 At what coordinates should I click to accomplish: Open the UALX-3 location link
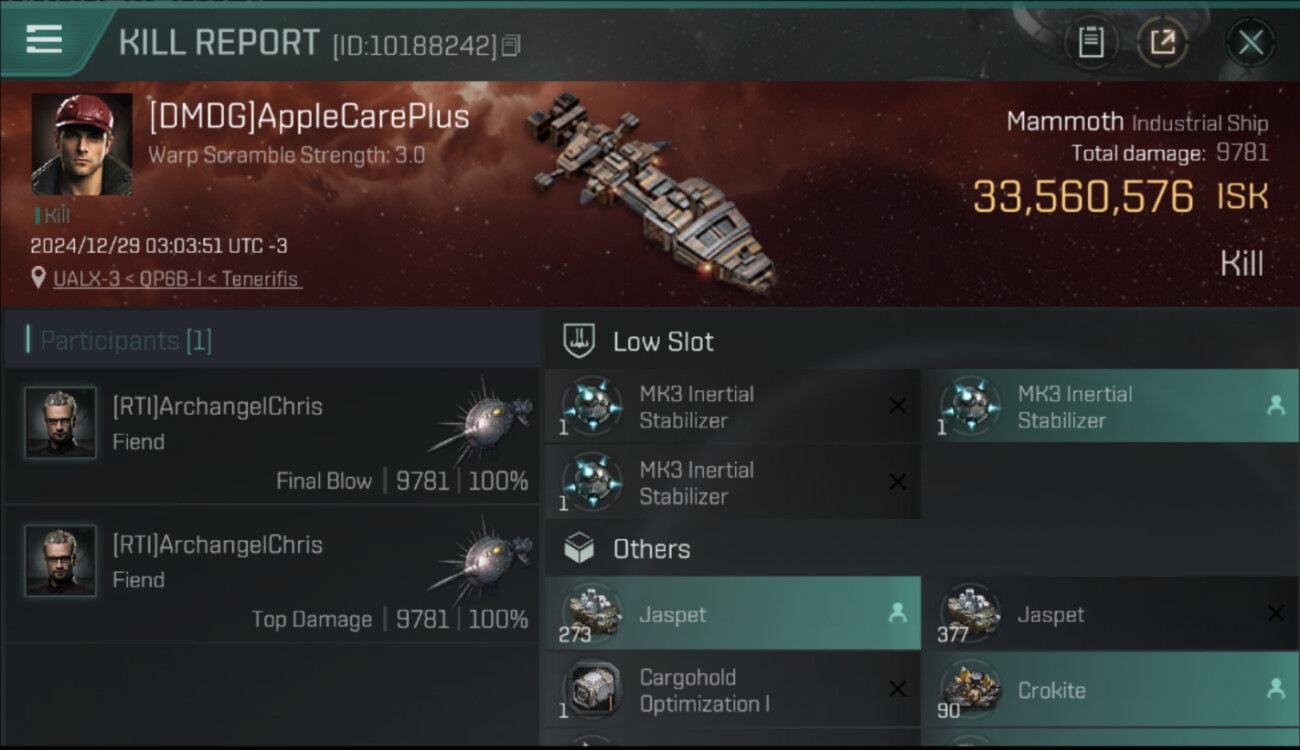(176, 279)
